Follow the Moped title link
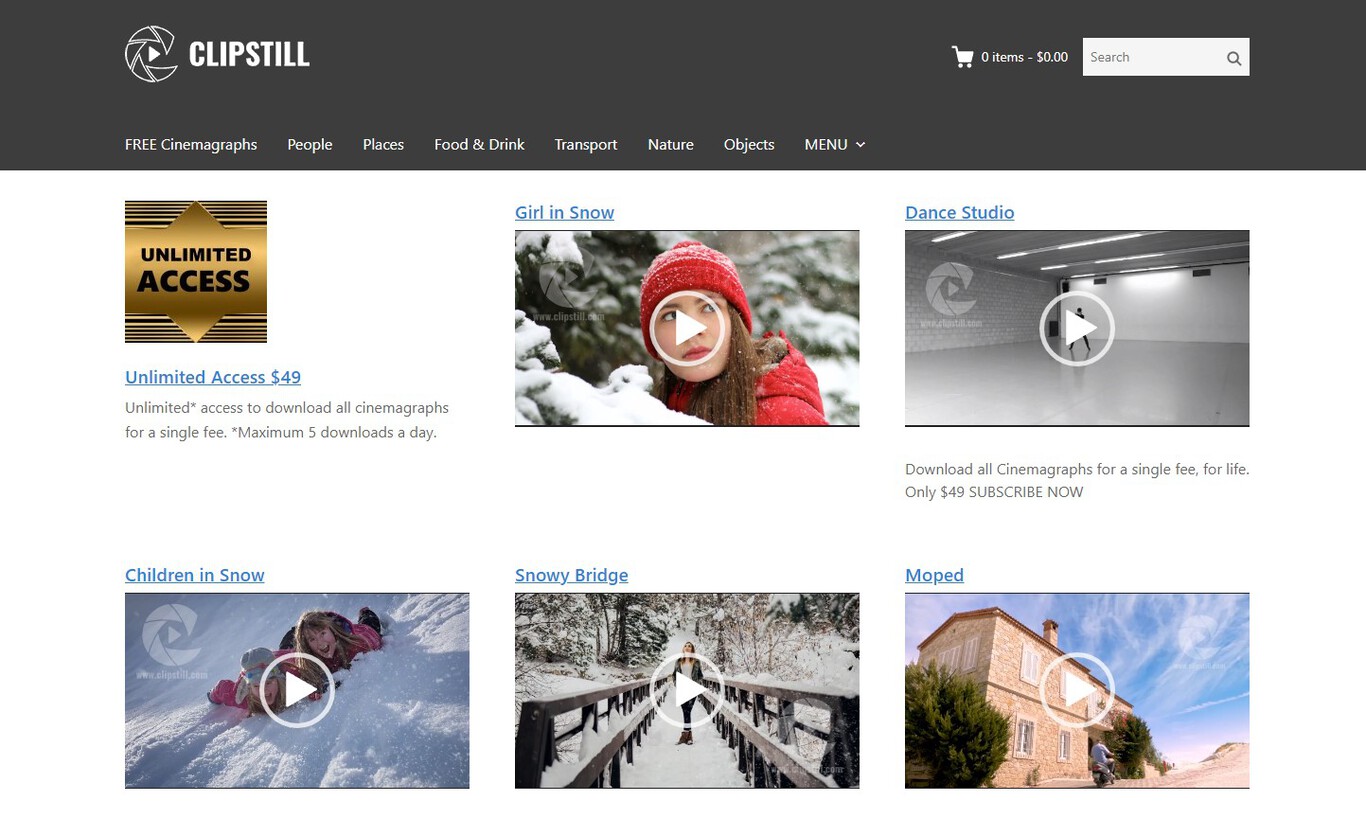The height and width of the screenshot is (819, 1366). [935, 575]
